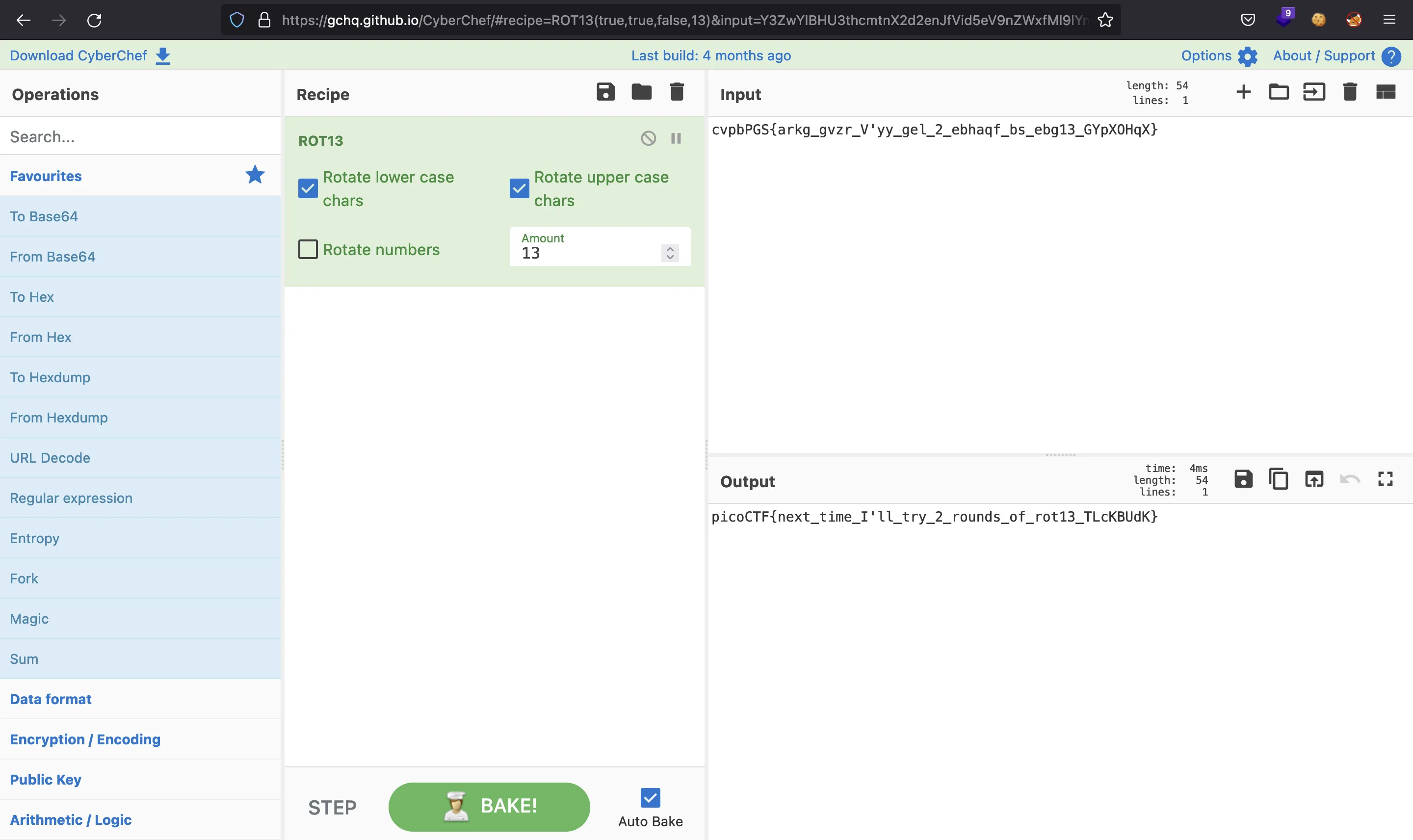Select the From Hexdump operation
The image size is (1413, 840).
click(x=140, y=417)
